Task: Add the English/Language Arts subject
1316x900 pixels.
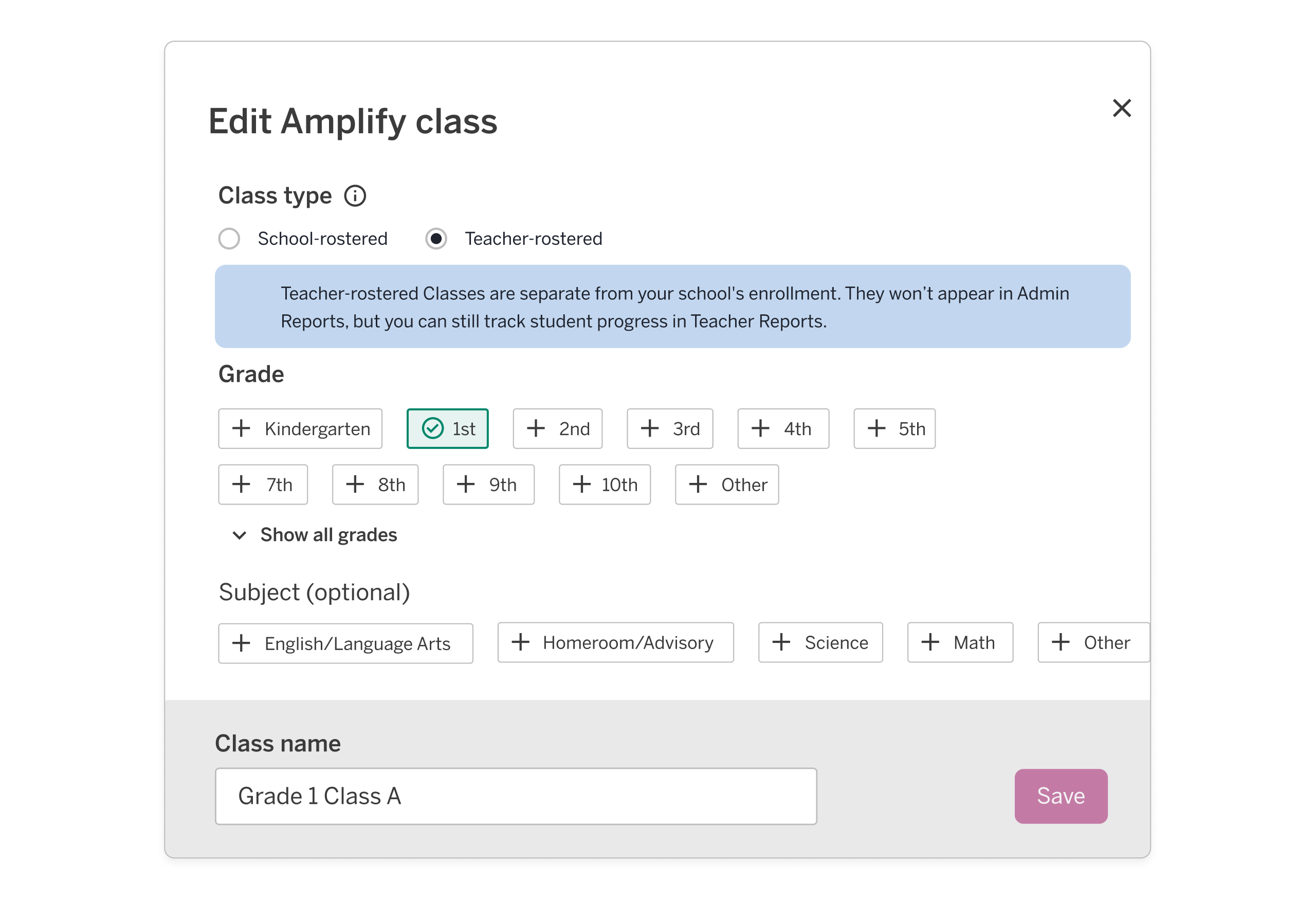Action: pos(345,643)
